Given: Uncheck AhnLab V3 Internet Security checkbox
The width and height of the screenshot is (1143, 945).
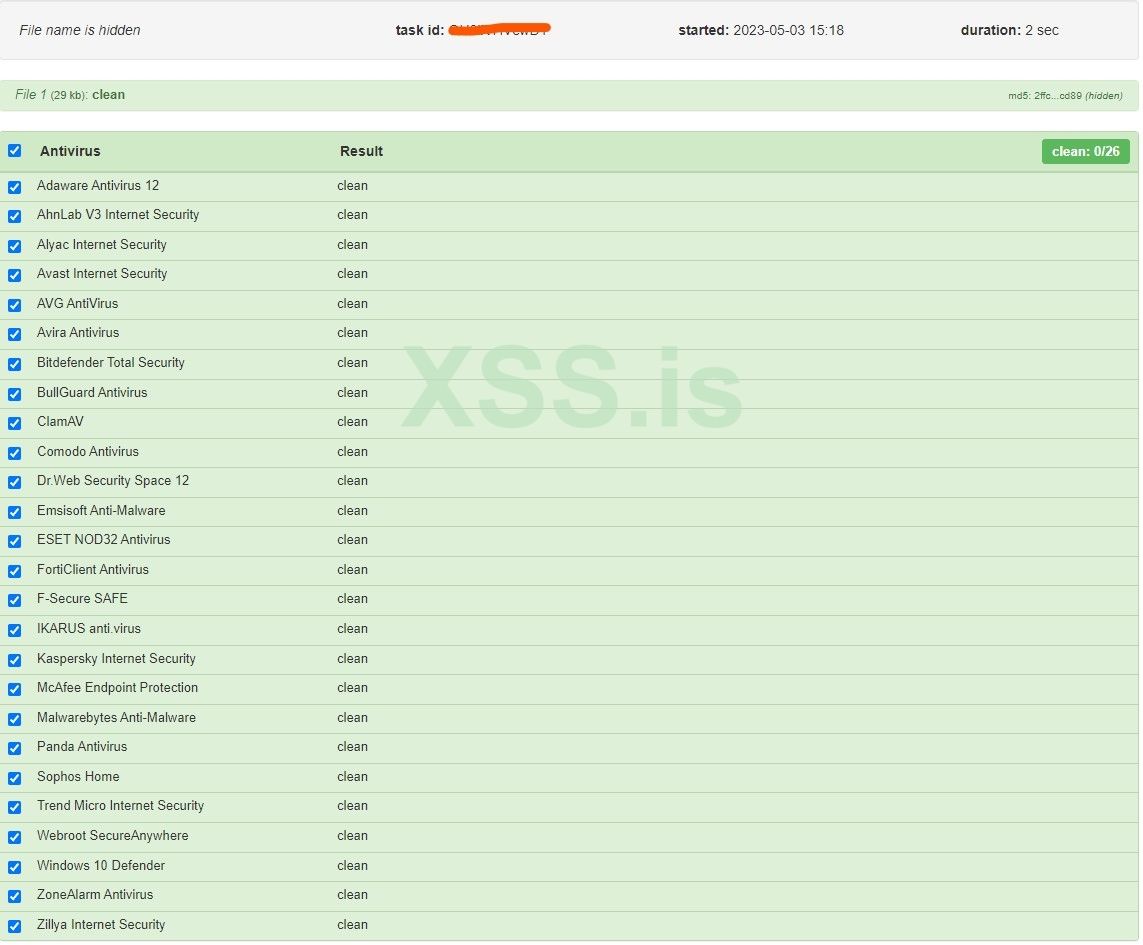Looking at the screenshot, I should pos(15,217).
